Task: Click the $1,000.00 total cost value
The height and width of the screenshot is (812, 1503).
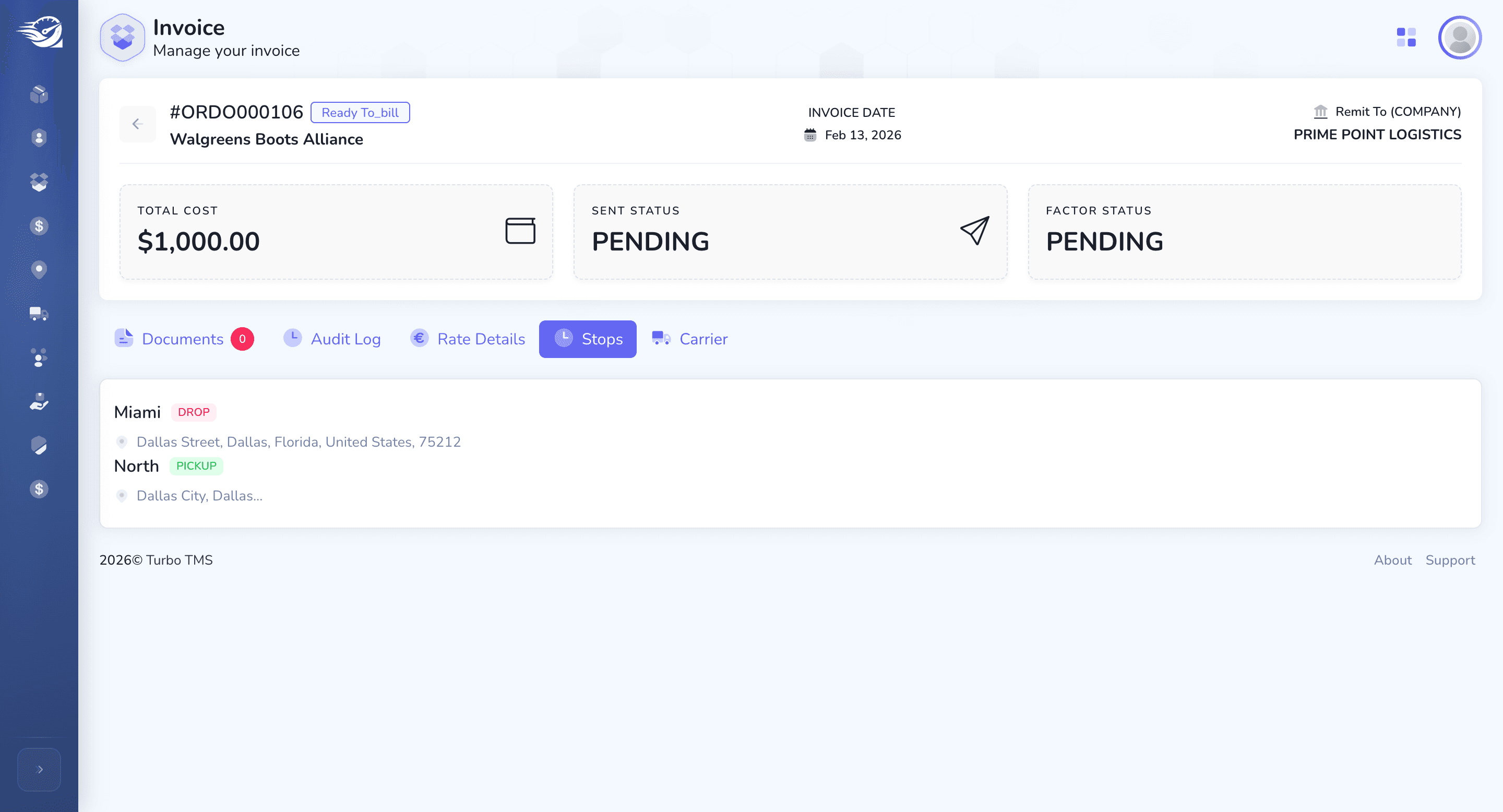Action: [198, 242]
